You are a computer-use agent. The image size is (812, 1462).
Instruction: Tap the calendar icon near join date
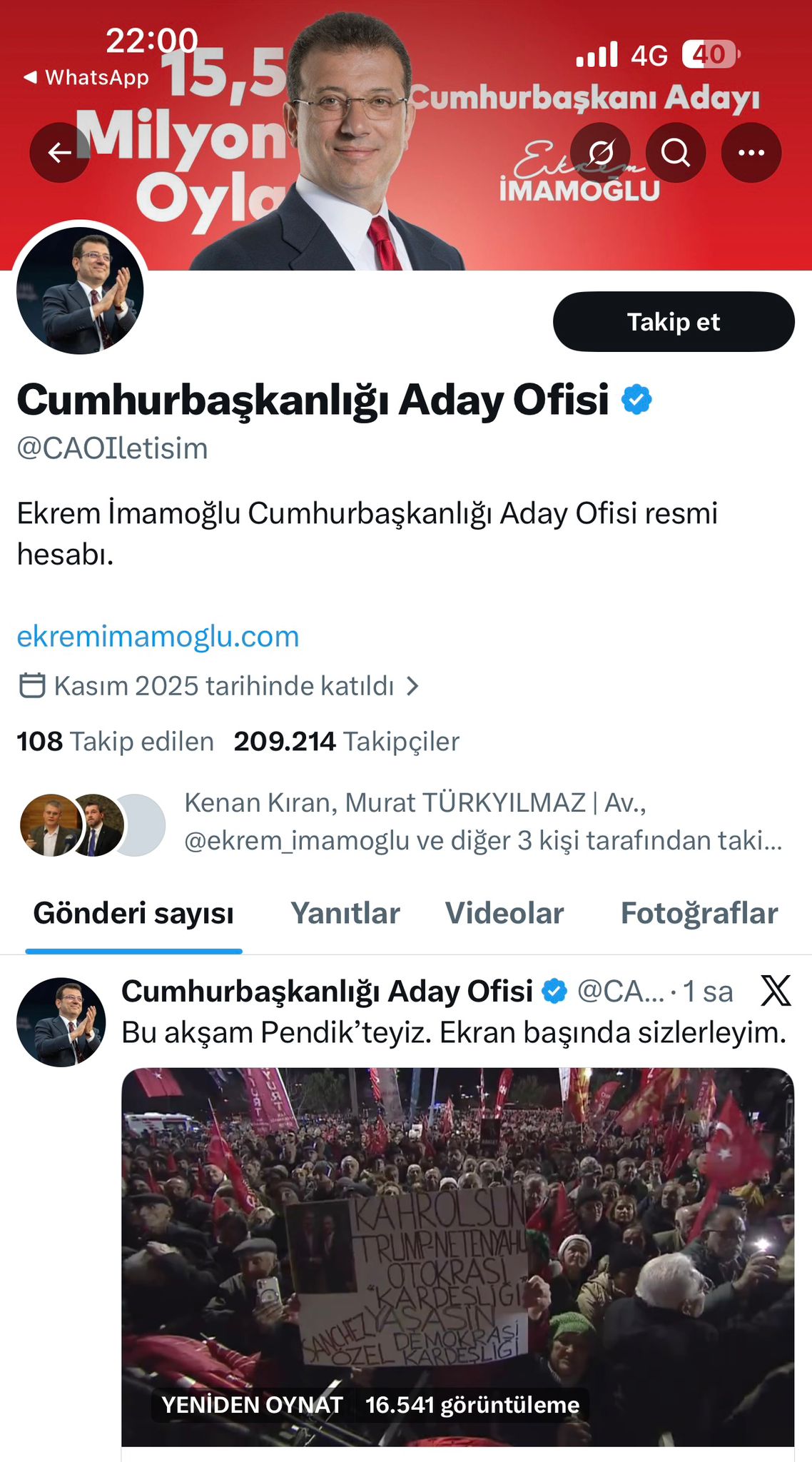(32, 685)
